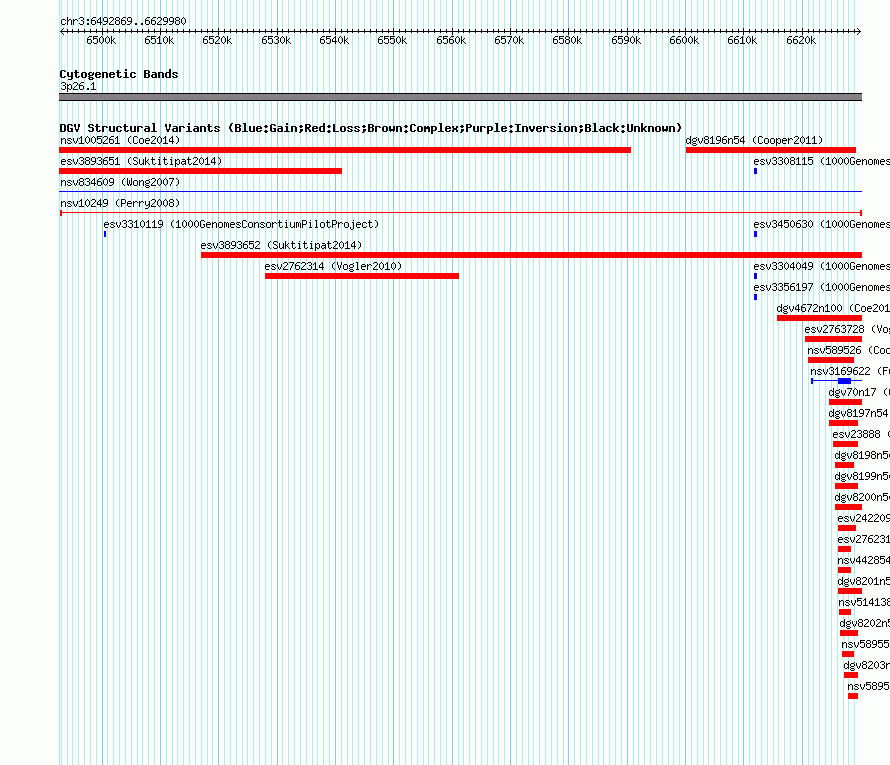The height and width of the screenshot is (765, 890).
Task: Click the gray 3p26.1 cytogenetic band bar
Action: click(x=460, y=97)
